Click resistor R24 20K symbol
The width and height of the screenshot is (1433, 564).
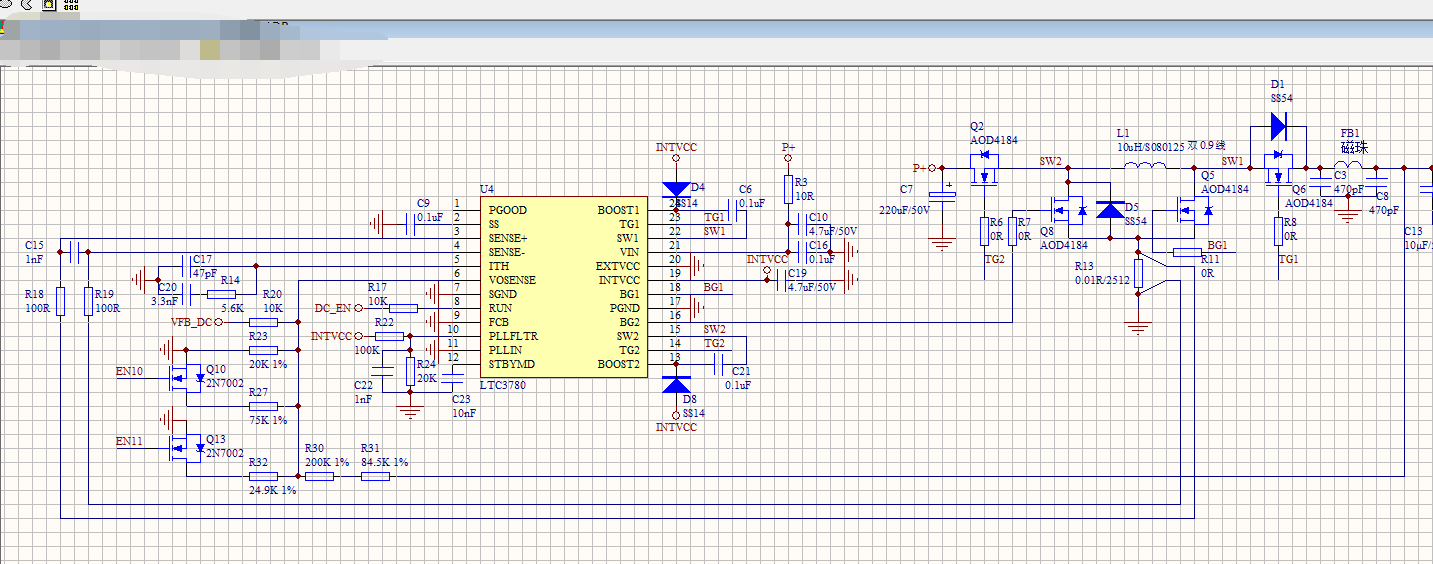(410, 372)
